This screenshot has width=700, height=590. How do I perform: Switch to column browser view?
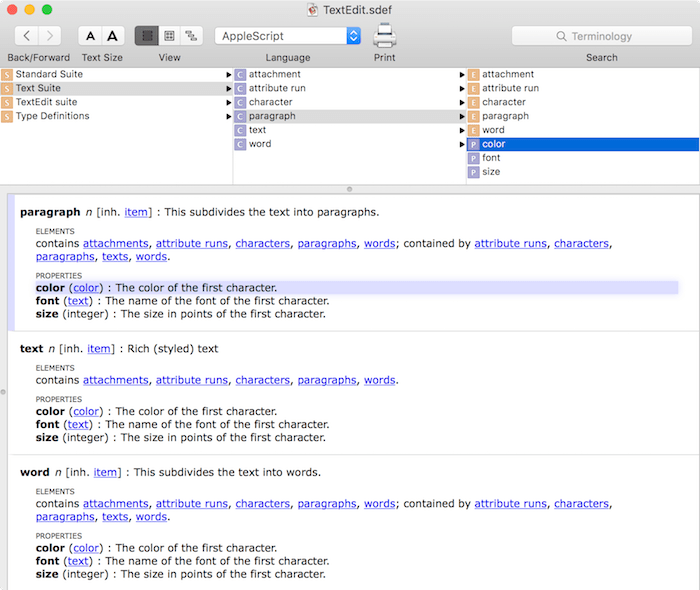(x=147, y=36)
